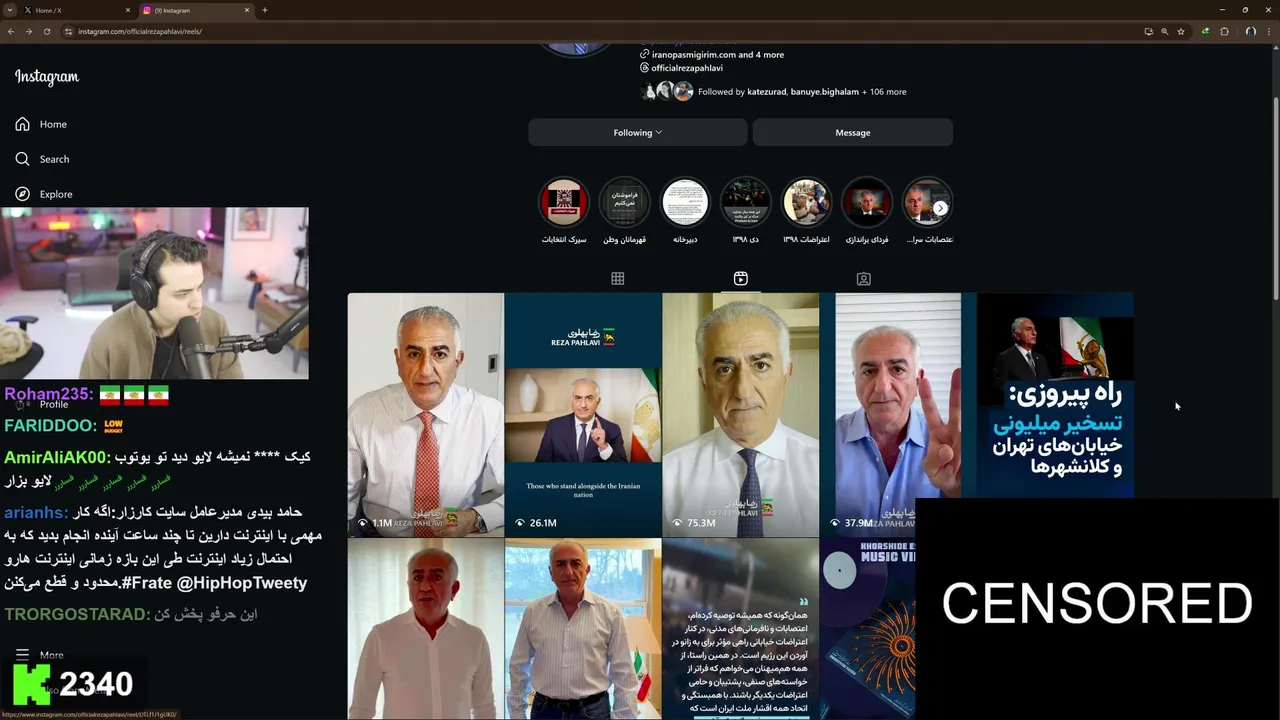
Task: Close the Instagram browser tab
Action: pyautogui.click(x=246, y=10)
